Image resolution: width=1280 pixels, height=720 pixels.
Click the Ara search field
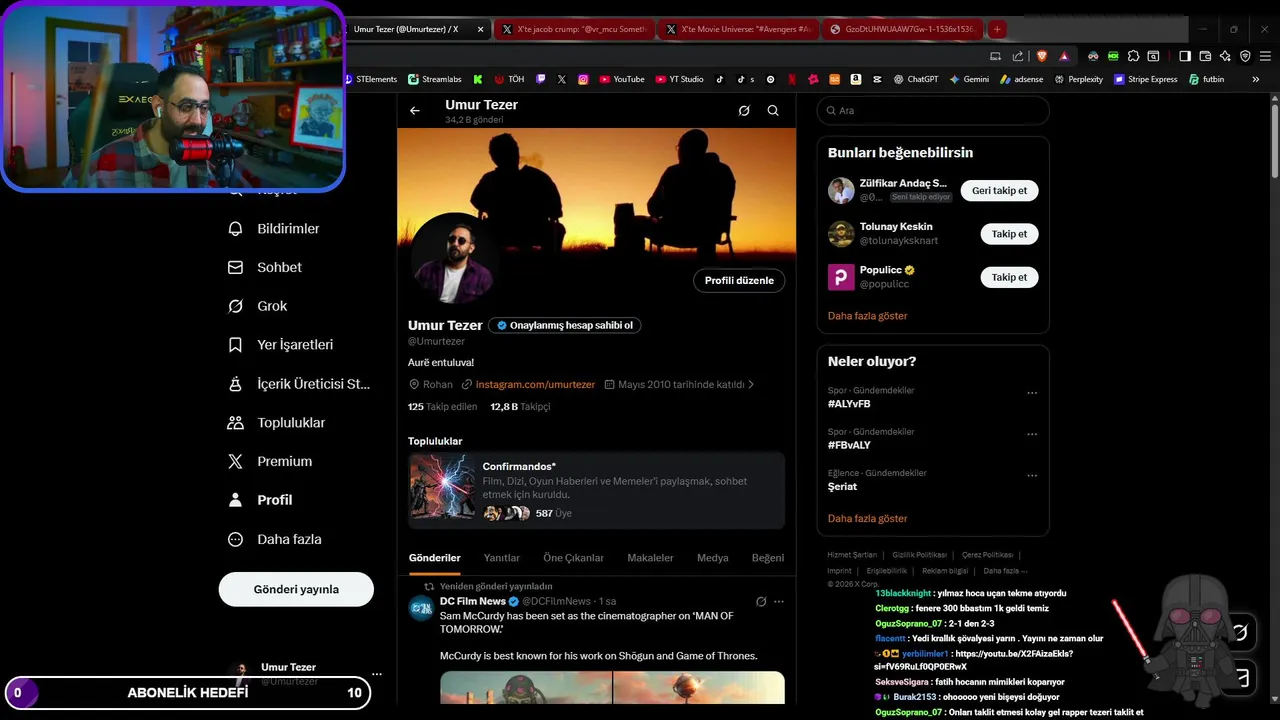pos(933,111)
